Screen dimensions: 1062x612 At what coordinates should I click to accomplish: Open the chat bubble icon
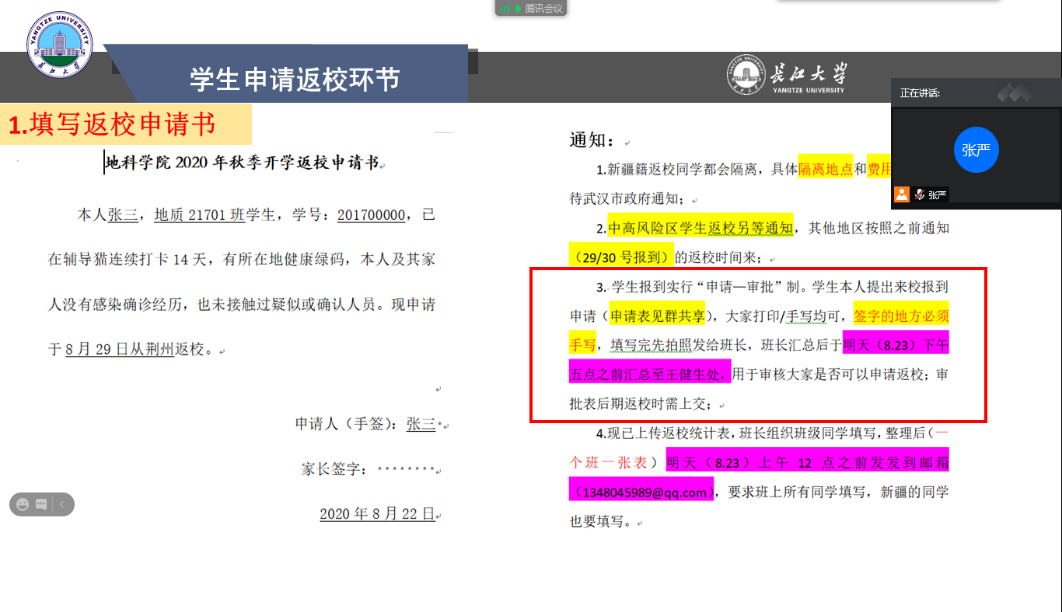click(42, 505)
